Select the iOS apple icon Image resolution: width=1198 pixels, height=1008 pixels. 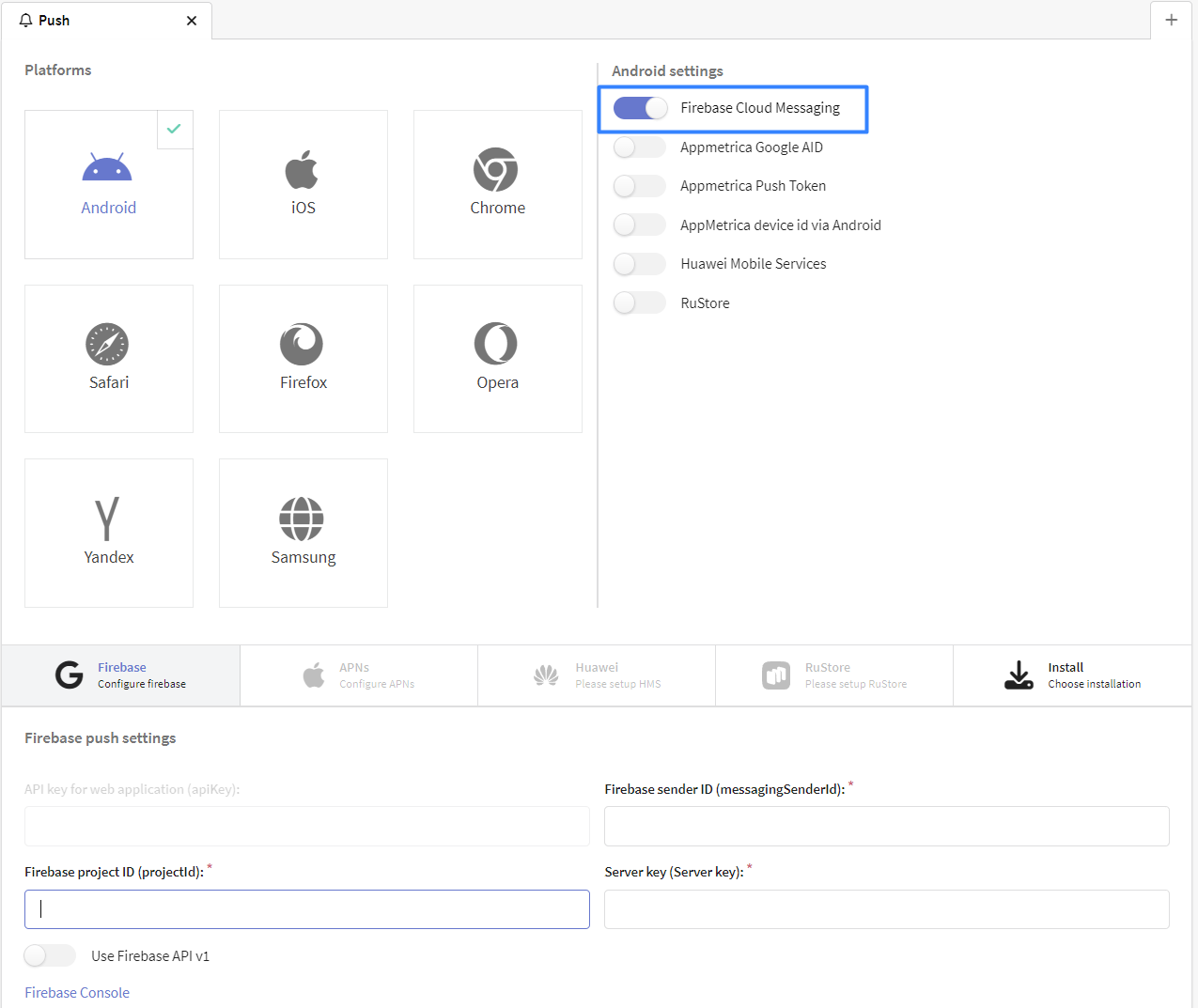point(302,169)
